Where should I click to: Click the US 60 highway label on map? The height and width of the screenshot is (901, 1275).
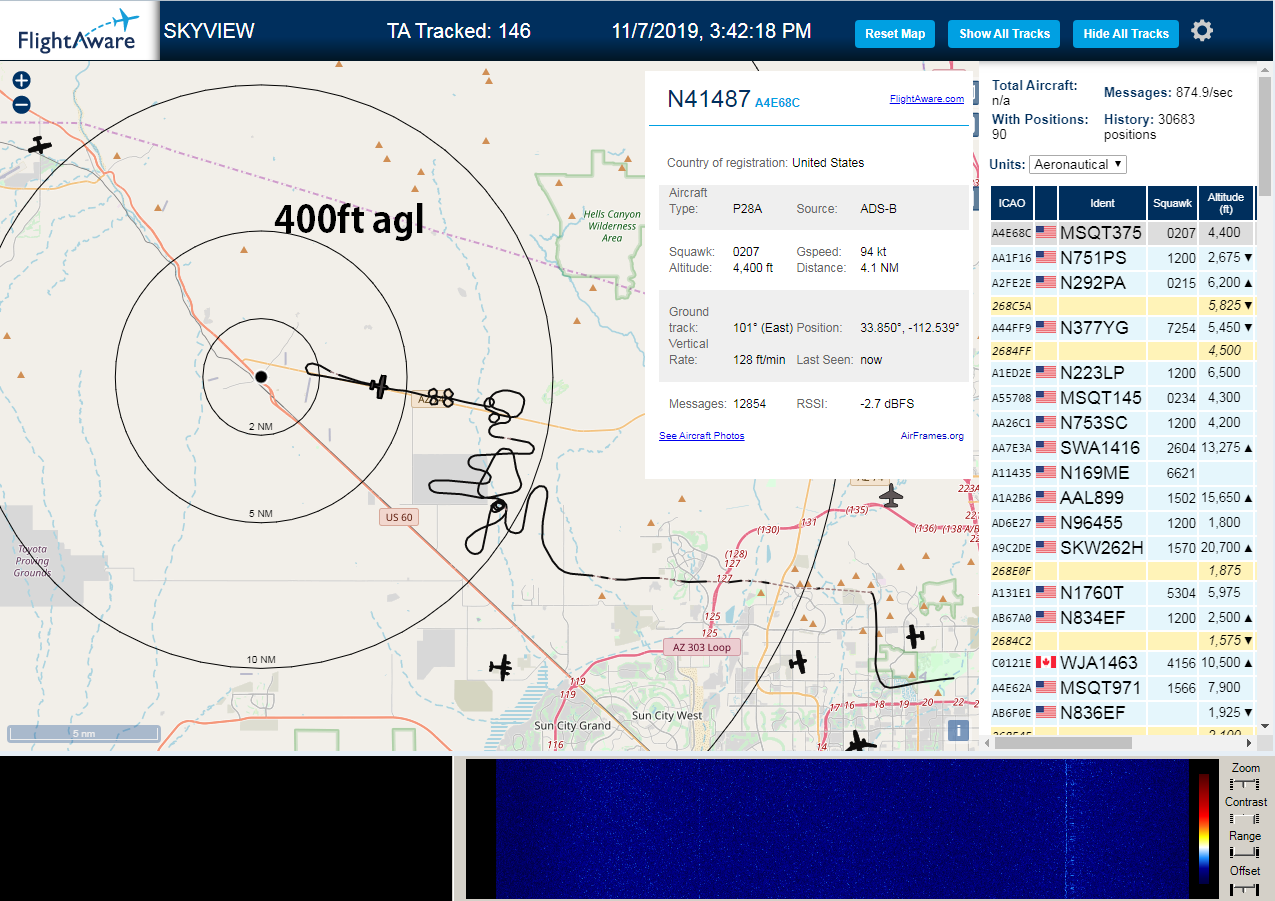[x=398, y=517]
